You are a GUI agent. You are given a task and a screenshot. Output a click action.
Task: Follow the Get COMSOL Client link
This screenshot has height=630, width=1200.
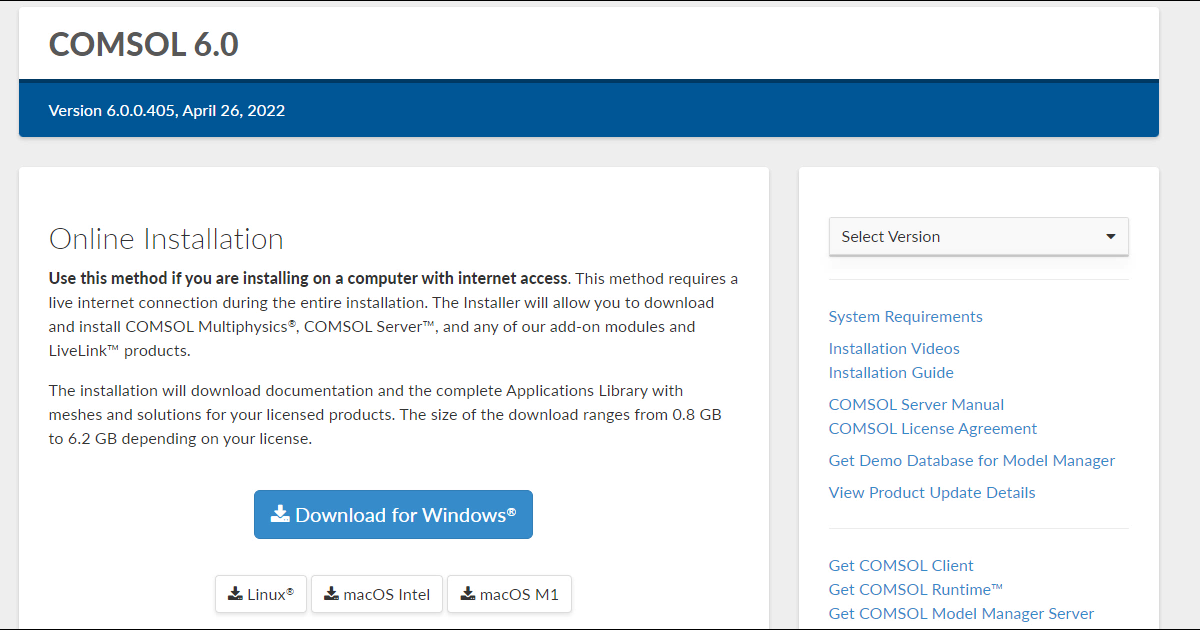900,566
